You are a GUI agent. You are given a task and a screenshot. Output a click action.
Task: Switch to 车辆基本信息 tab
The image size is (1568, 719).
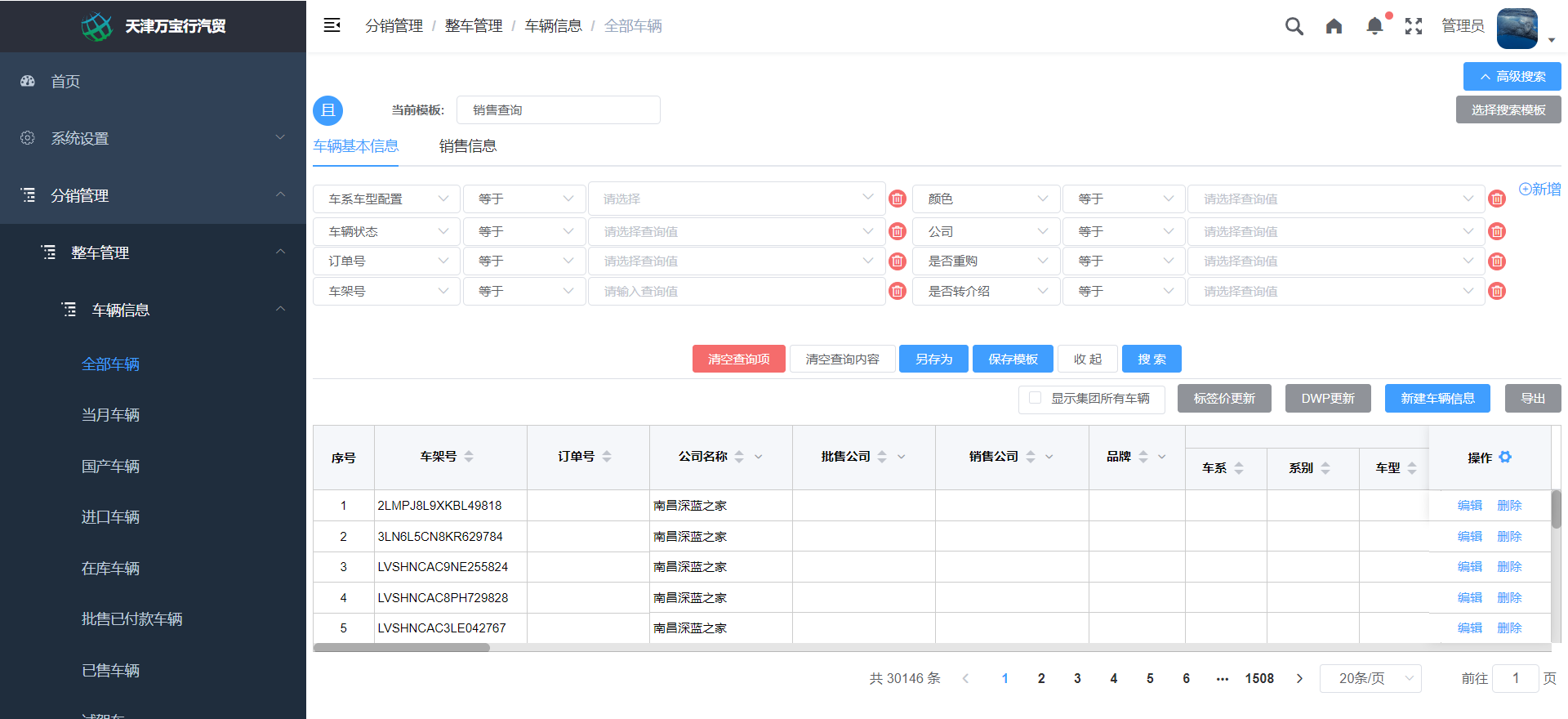(x=356, y=146)
